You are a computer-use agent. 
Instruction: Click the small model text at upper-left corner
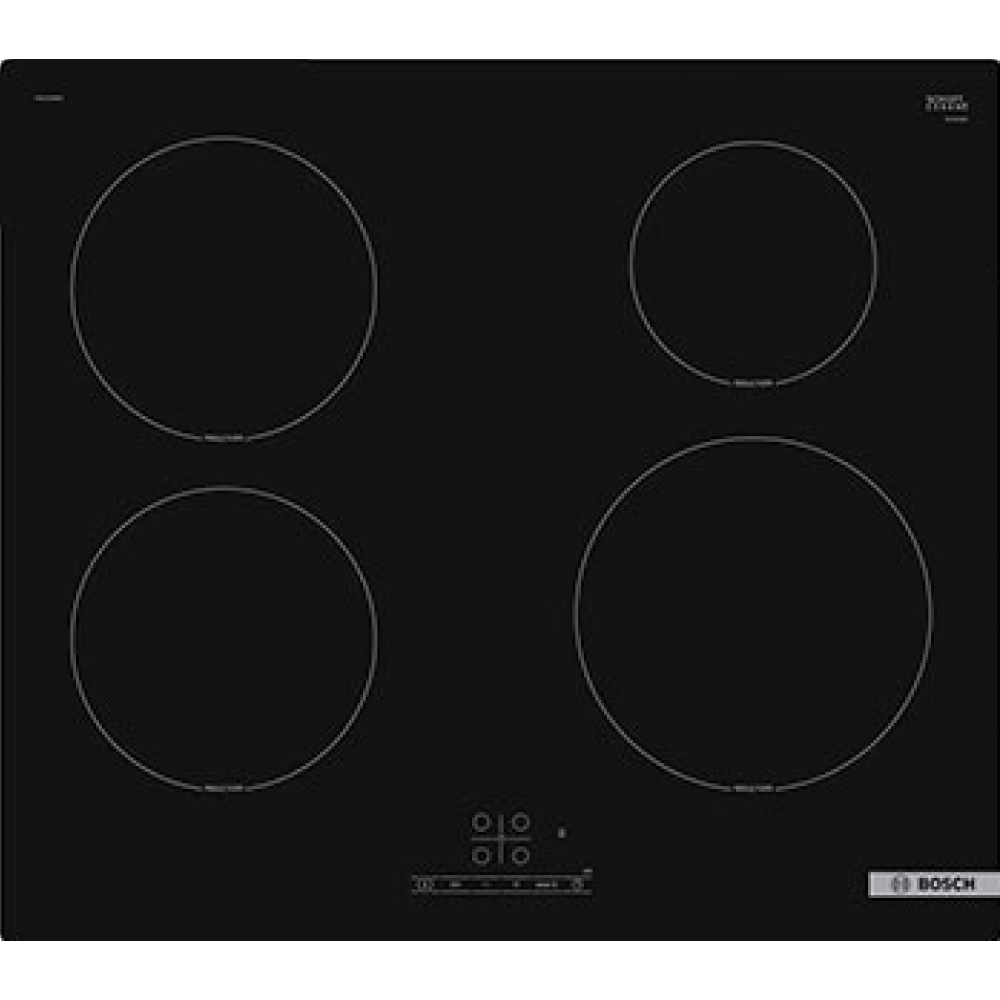[47, 98]
